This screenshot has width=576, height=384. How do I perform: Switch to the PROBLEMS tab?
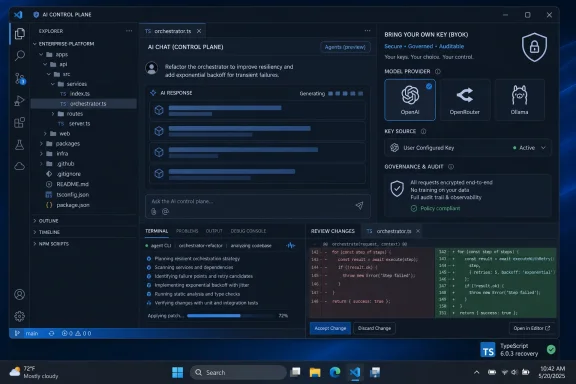(187, 231)
